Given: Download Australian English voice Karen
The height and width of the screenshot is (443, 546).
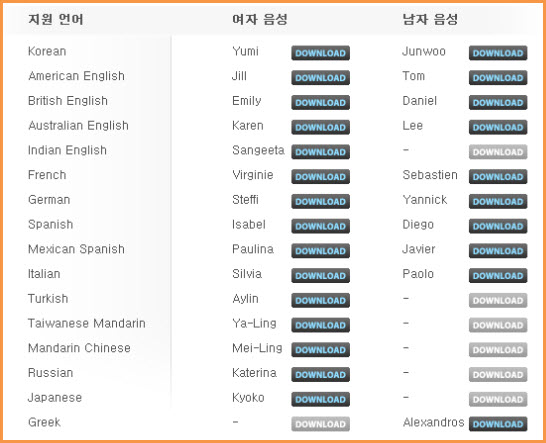Looking at the screenshot, I should pos(320,127).
